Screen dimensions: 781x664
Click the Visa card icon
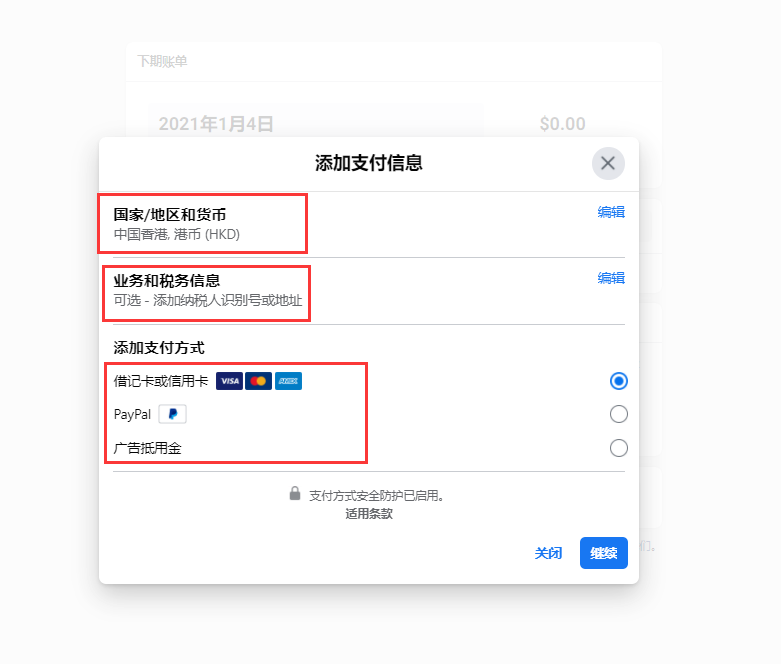(x=229, y=381)
